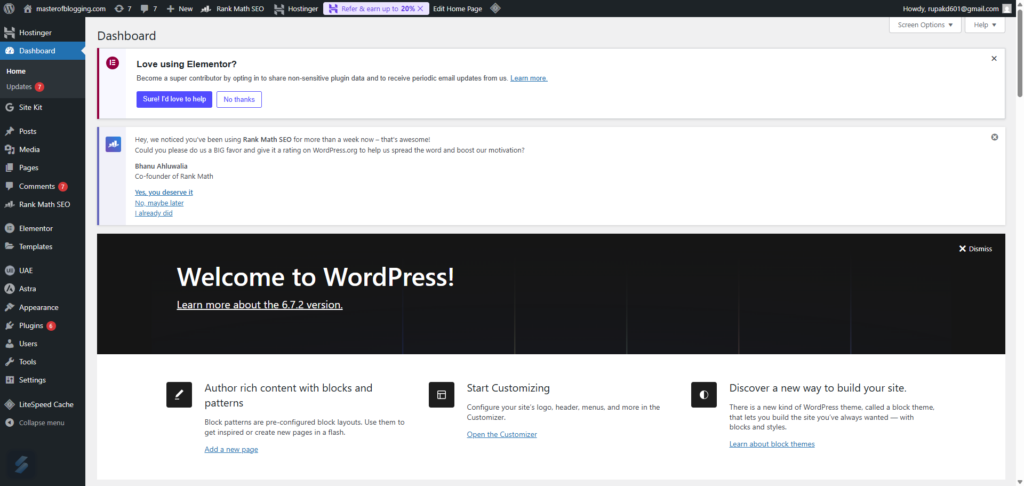Open Rank Math SEO sidebar menu

pyautogui.click(x=42, y=204)
